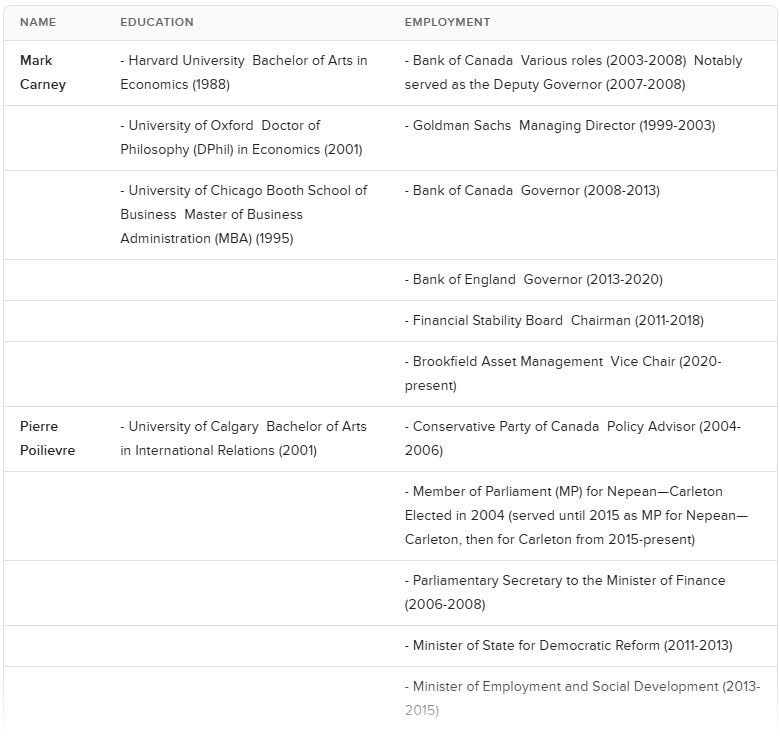Click the Minister of Employment and Social Development entry
Image resolution: width=780 pixels, height=736 pixels.
tap(582, 699)
